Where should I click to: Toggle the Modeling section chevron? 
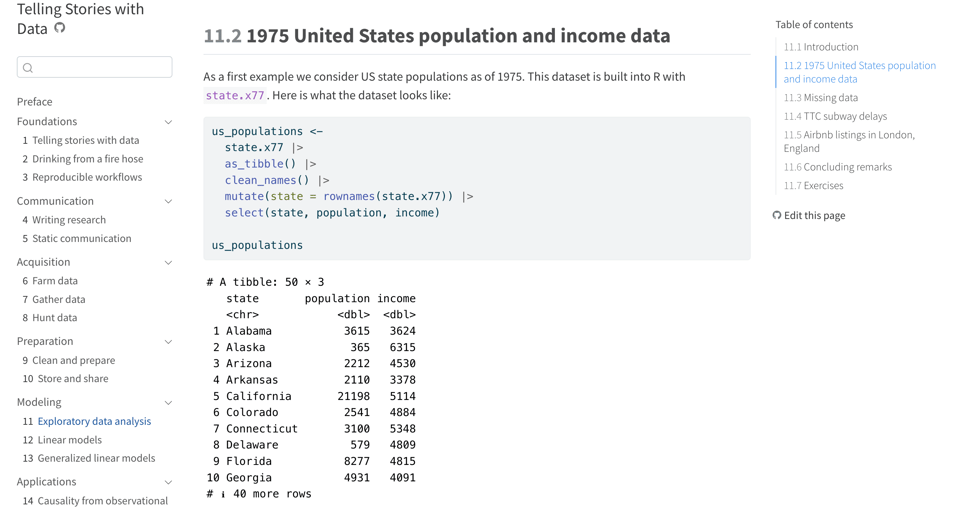coord(168,403)
